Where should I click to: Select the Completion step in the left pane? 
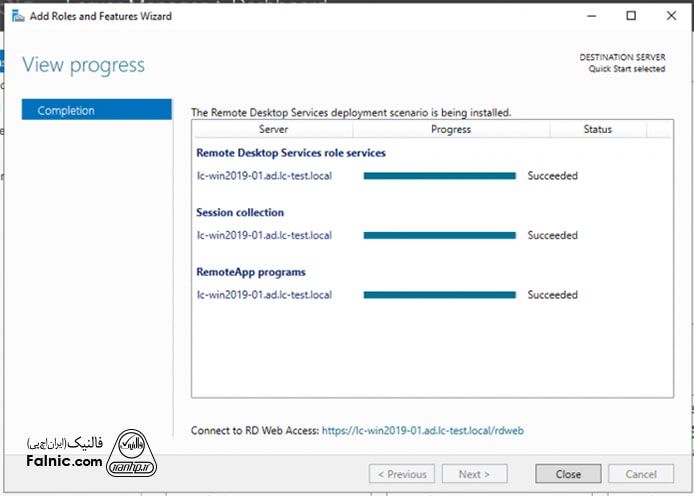pyautogui.click(x=96, y=110)
